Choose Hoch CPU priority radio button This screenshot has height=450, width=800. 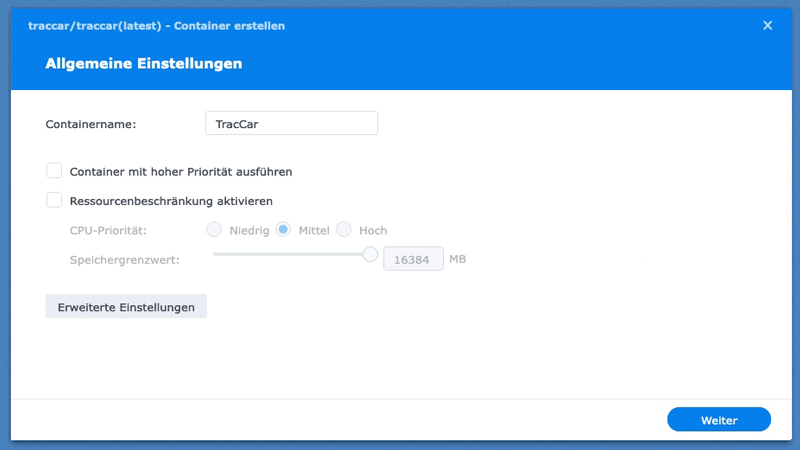344,230
